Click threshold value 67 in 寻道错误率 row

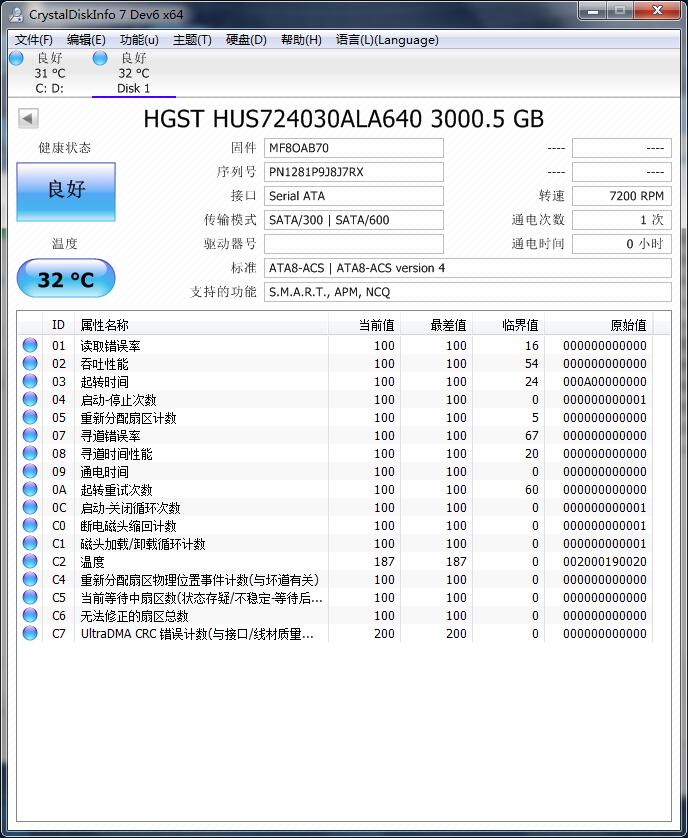click(531, 436)
